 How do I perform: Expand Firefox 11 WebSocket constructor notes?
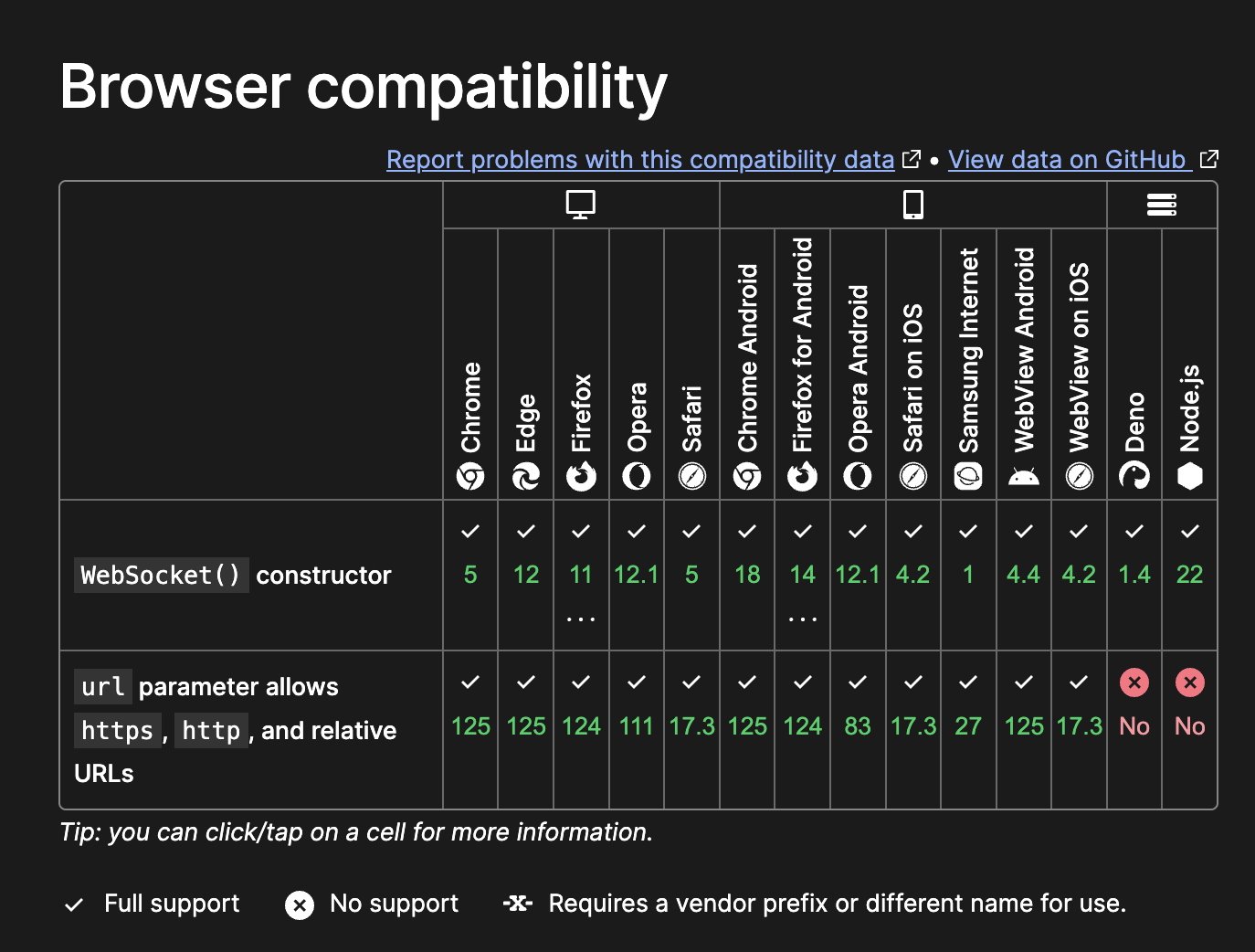(x=581, y=576)
